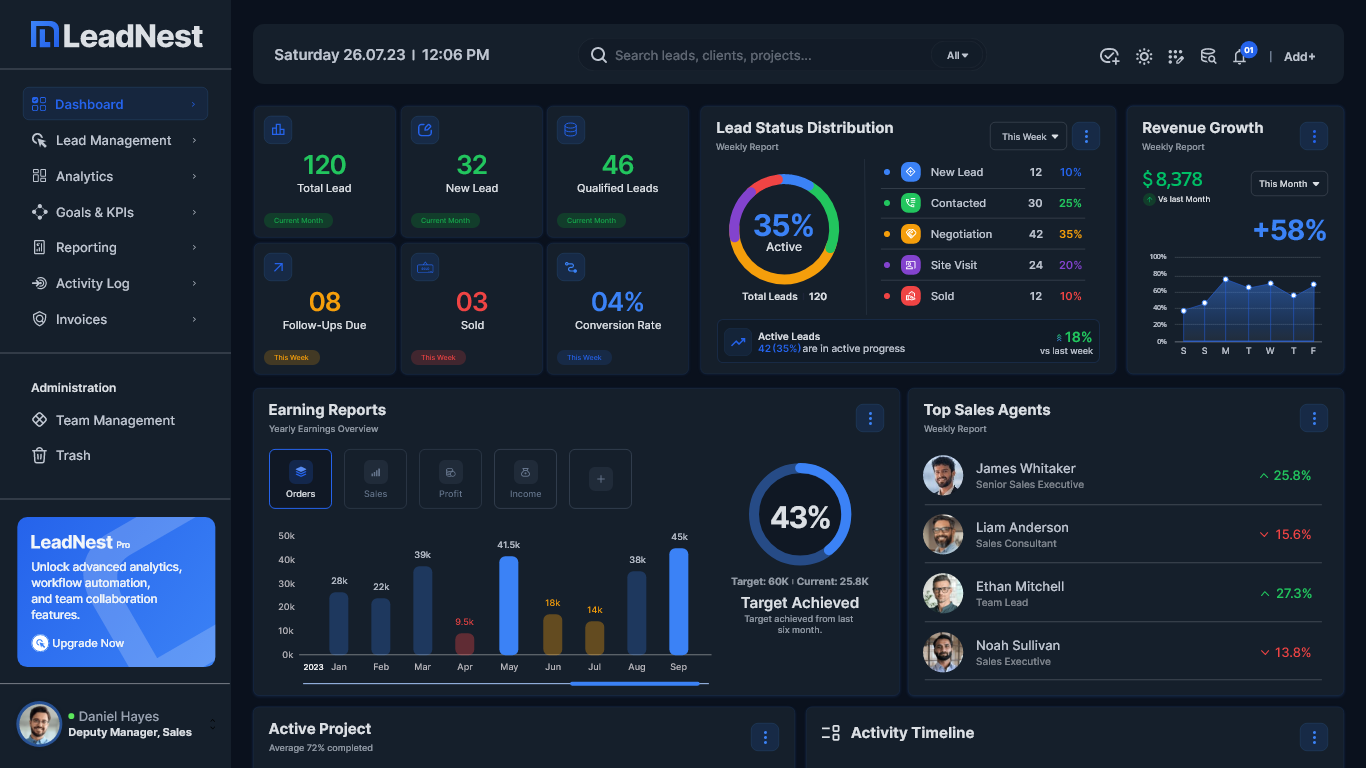The width and height of the screenshot is (1366, 768).
Task: Toggle the sun brightness theme icon
Action: (1144, 56)
